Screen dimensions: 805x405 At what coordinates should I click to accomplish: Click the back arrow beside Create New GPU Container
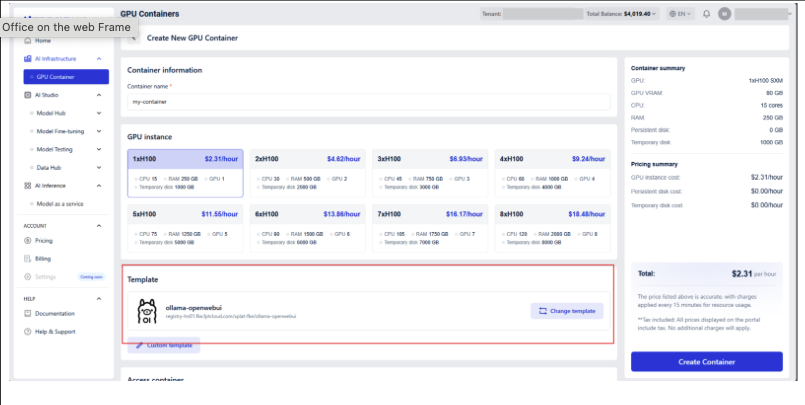click(x=132, y=37)
